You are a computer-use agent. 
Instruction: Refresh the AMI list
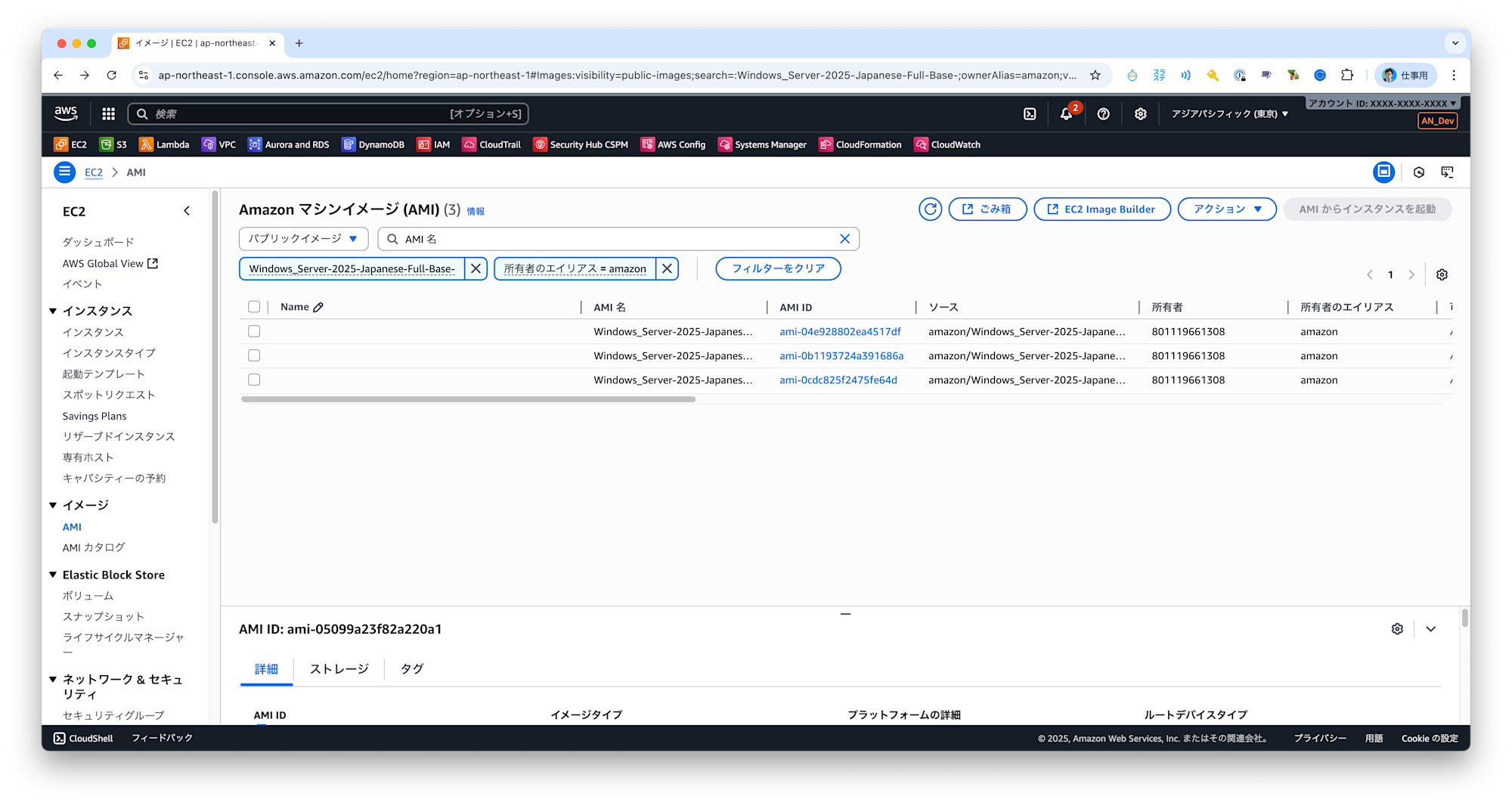[930, 209]
